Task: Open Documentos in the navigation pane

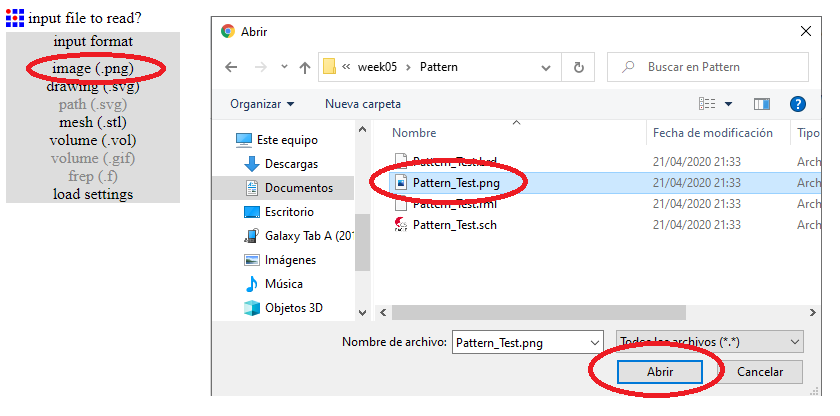Action: point(298,187)
